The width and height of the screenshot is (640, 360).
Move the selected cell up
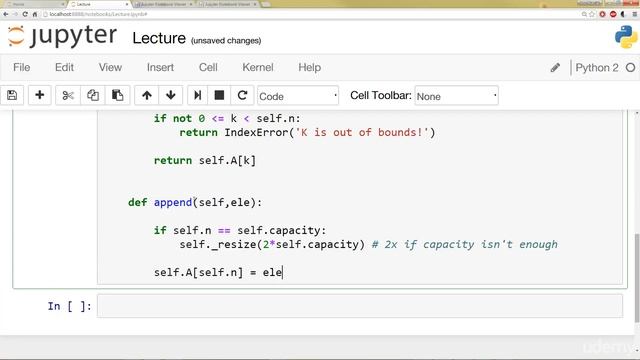pyautogui.click(x=147, y=96)
